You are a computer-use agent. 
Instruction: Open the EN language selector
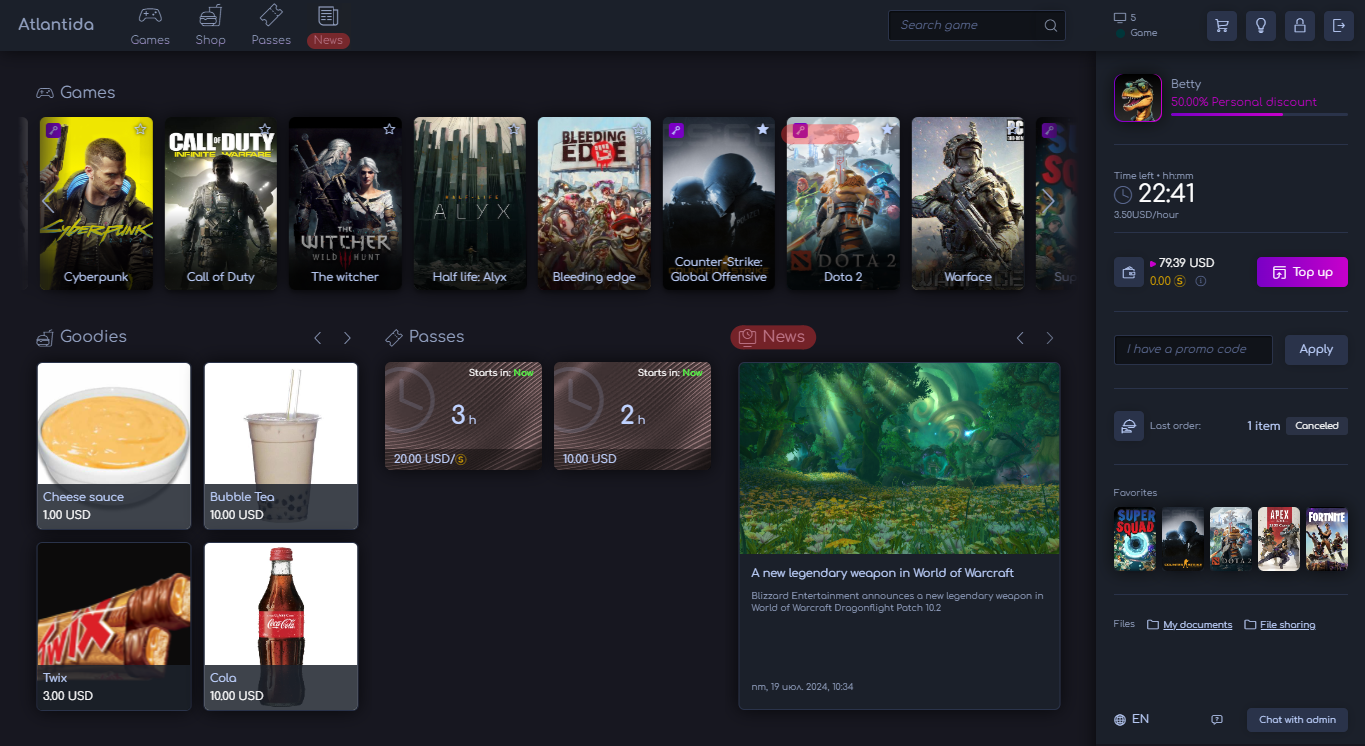coord(1131,719)
